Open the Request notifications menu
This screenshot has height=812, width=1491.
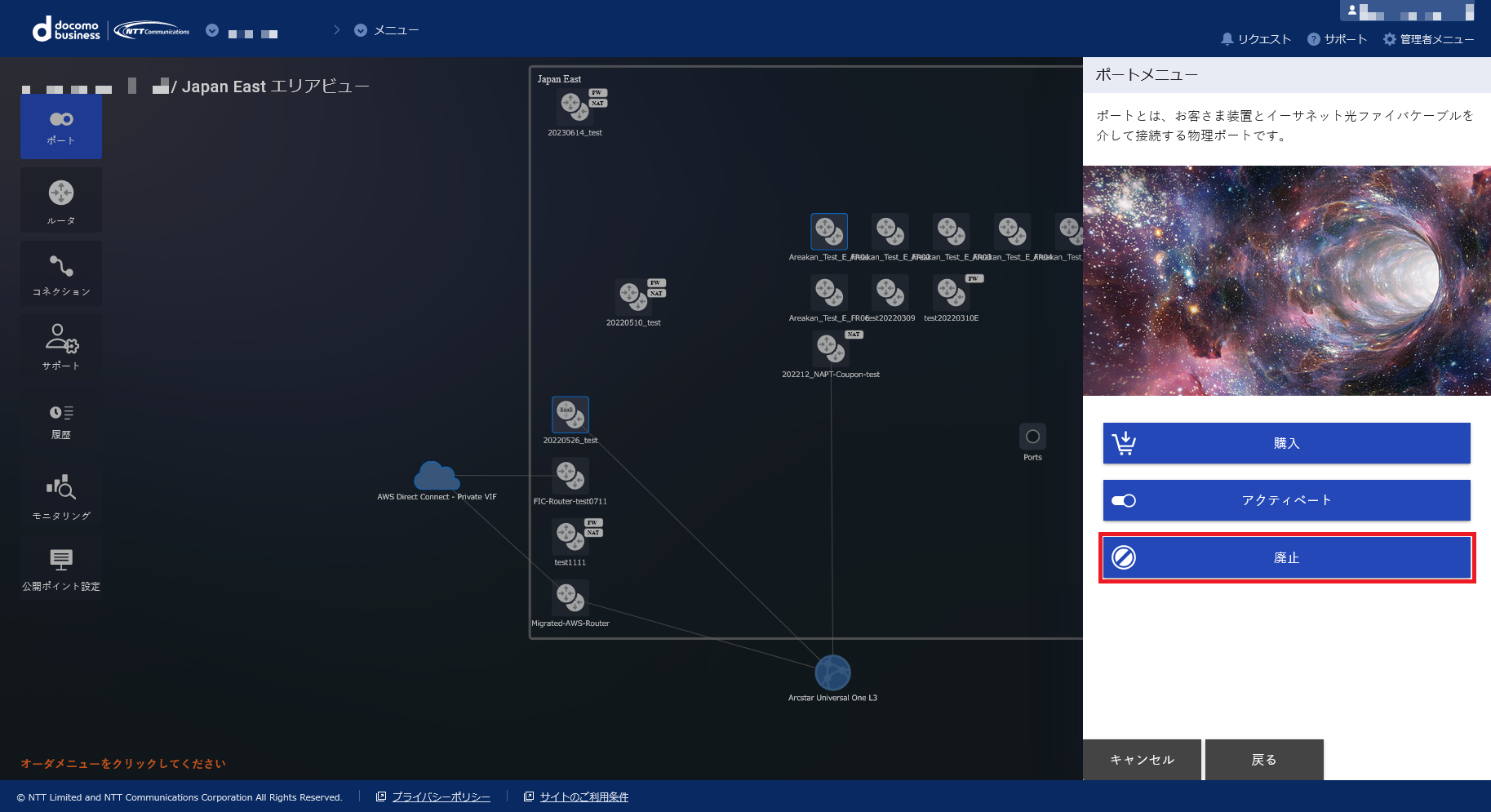point(1256,39)
